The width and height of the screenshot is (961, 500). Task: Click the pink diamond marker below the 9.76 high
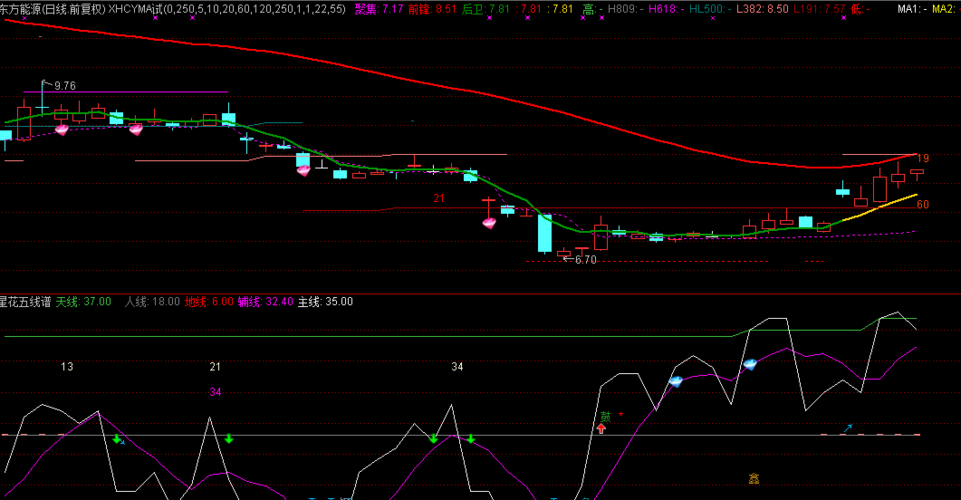pyautogui.click(x=62, y=129)
